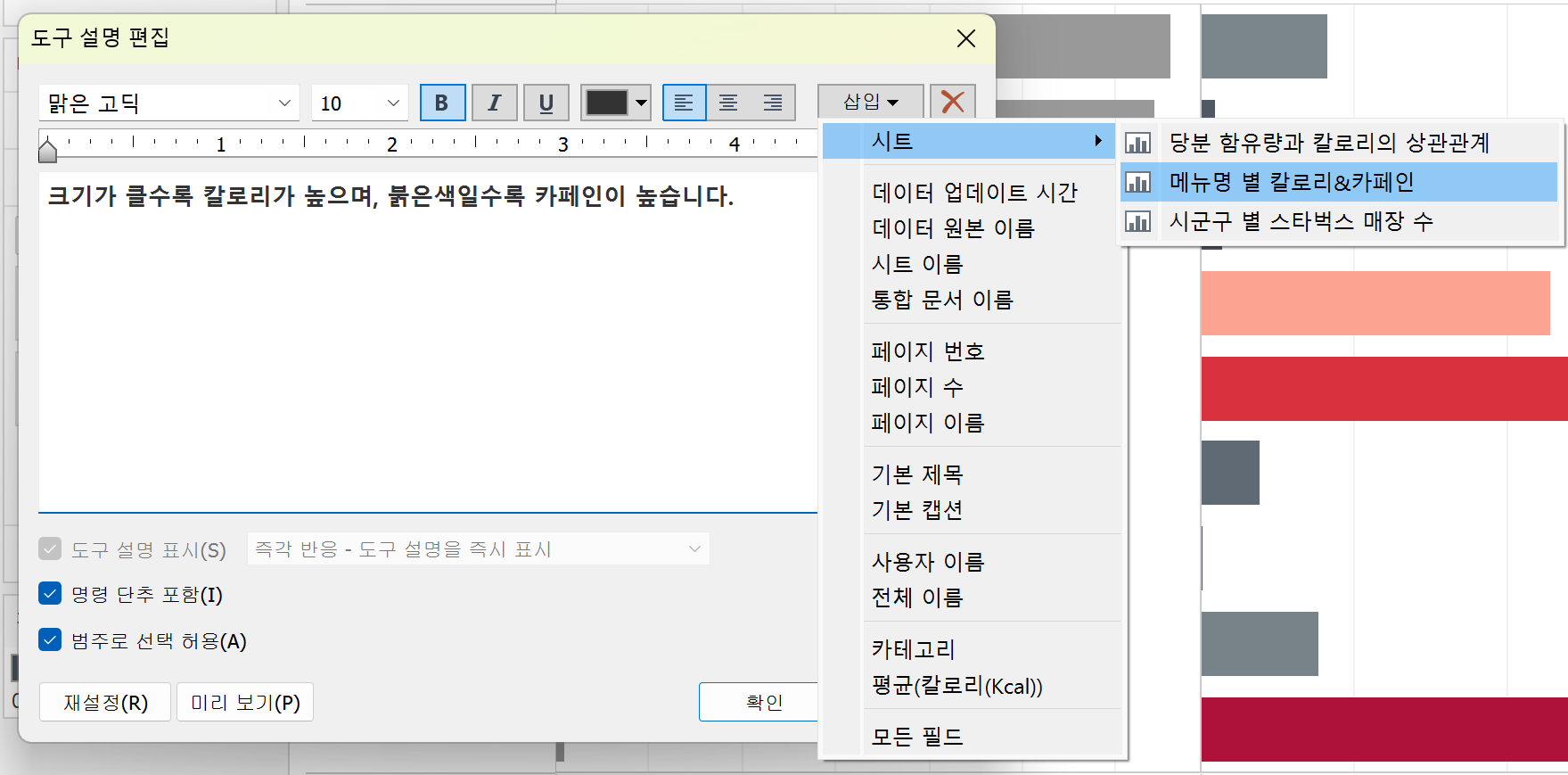Viewport: 1568px width, 775px height.
Task: Insert 기본 캡션 field
Action: [917, 510]
